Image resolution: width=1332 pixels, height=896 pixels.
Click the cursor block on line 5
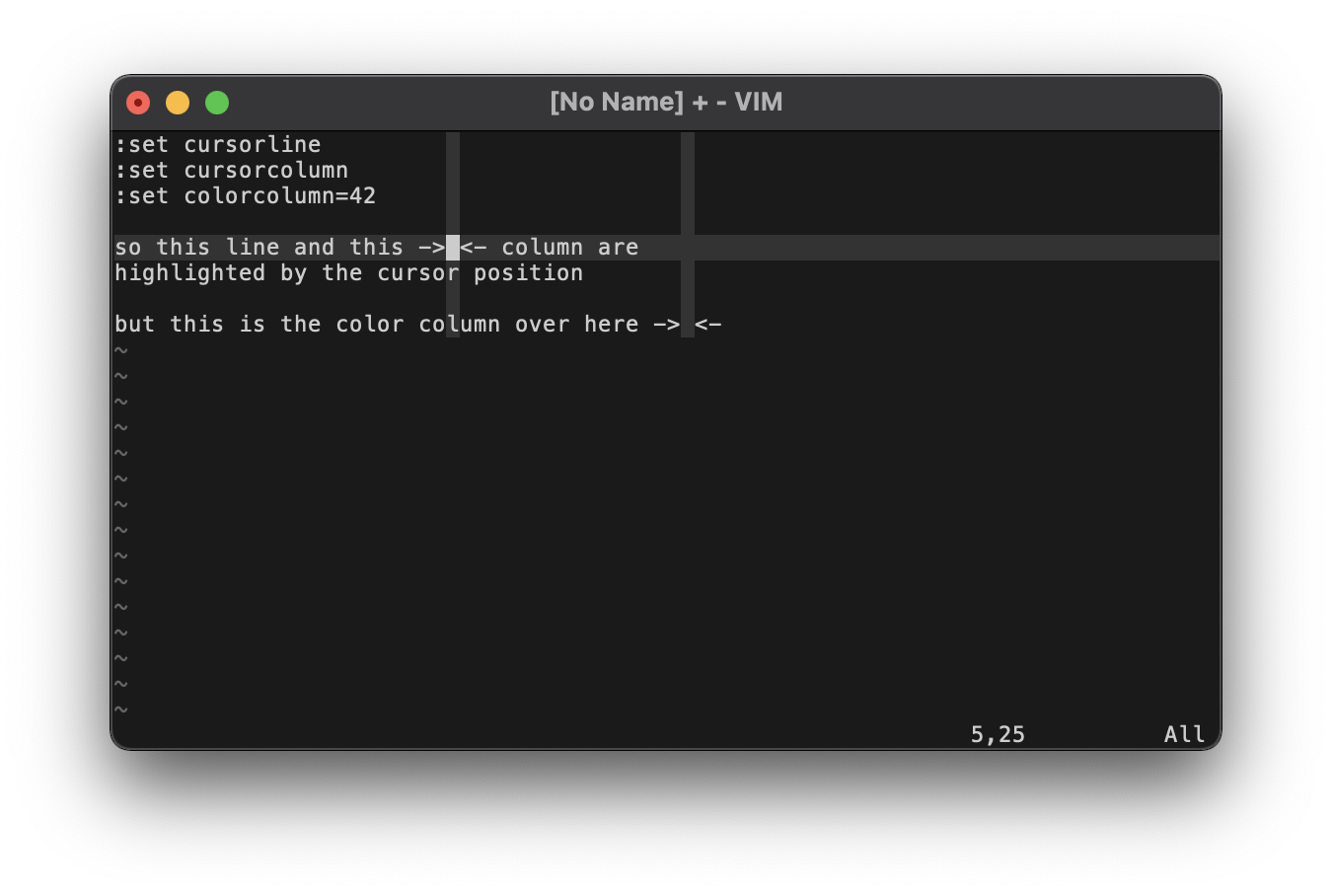tap(452, 247)
